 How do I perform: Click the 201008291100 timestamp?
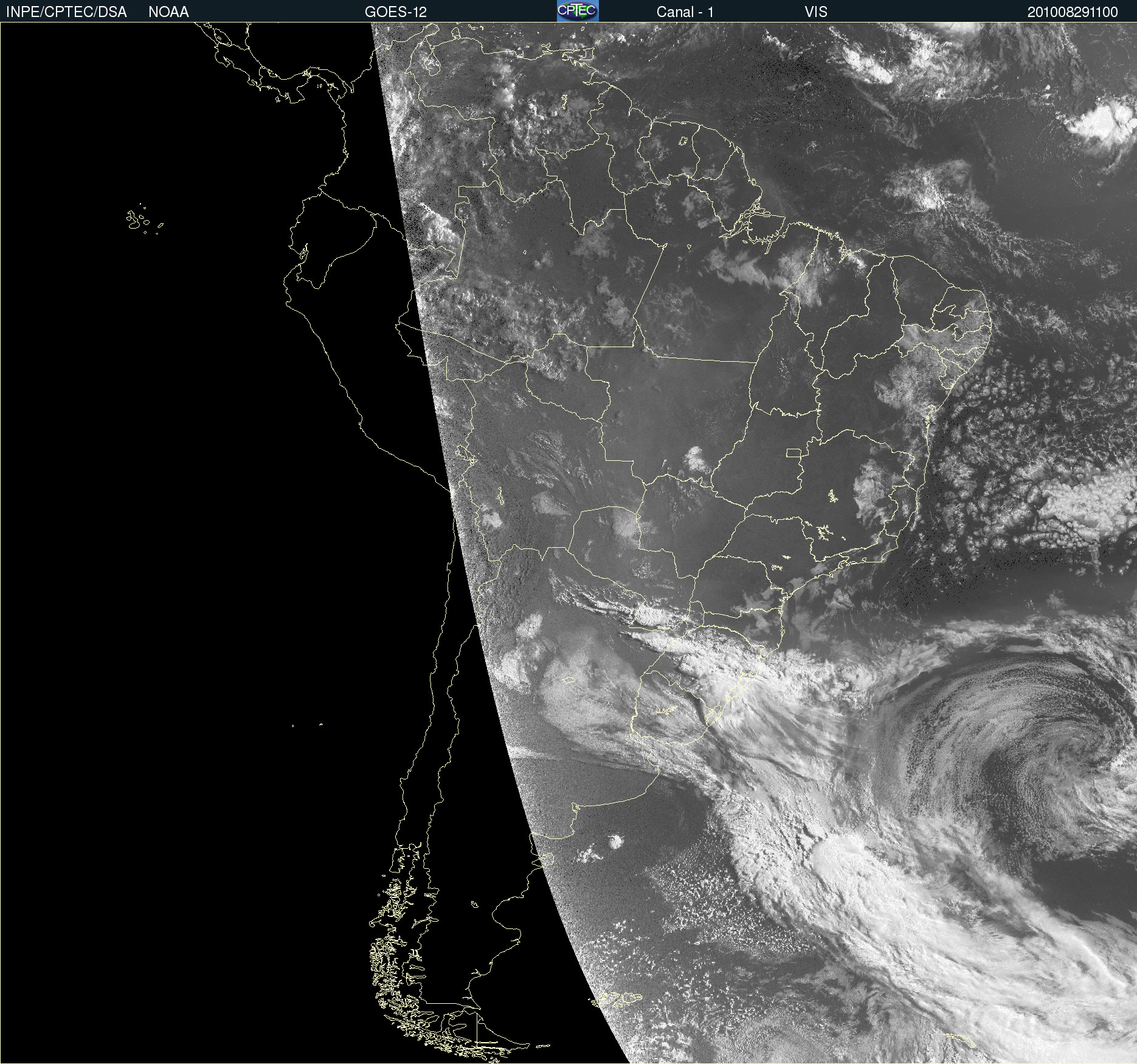(x=1073, y=12)
